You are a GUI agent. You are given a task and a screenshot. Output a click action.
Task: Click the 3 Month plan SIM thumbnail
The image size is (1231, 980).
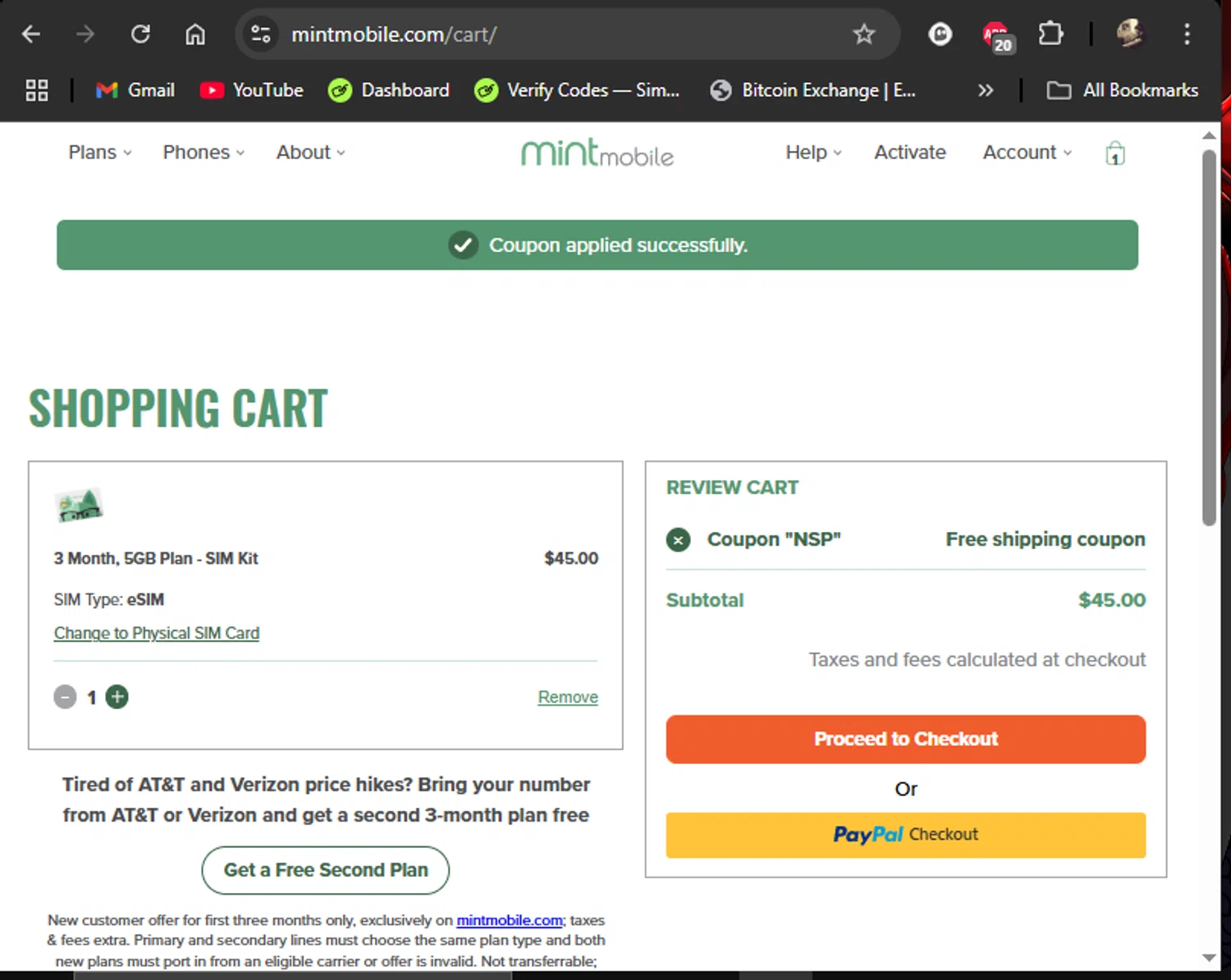pyautogui.click(x=79, y=505)
